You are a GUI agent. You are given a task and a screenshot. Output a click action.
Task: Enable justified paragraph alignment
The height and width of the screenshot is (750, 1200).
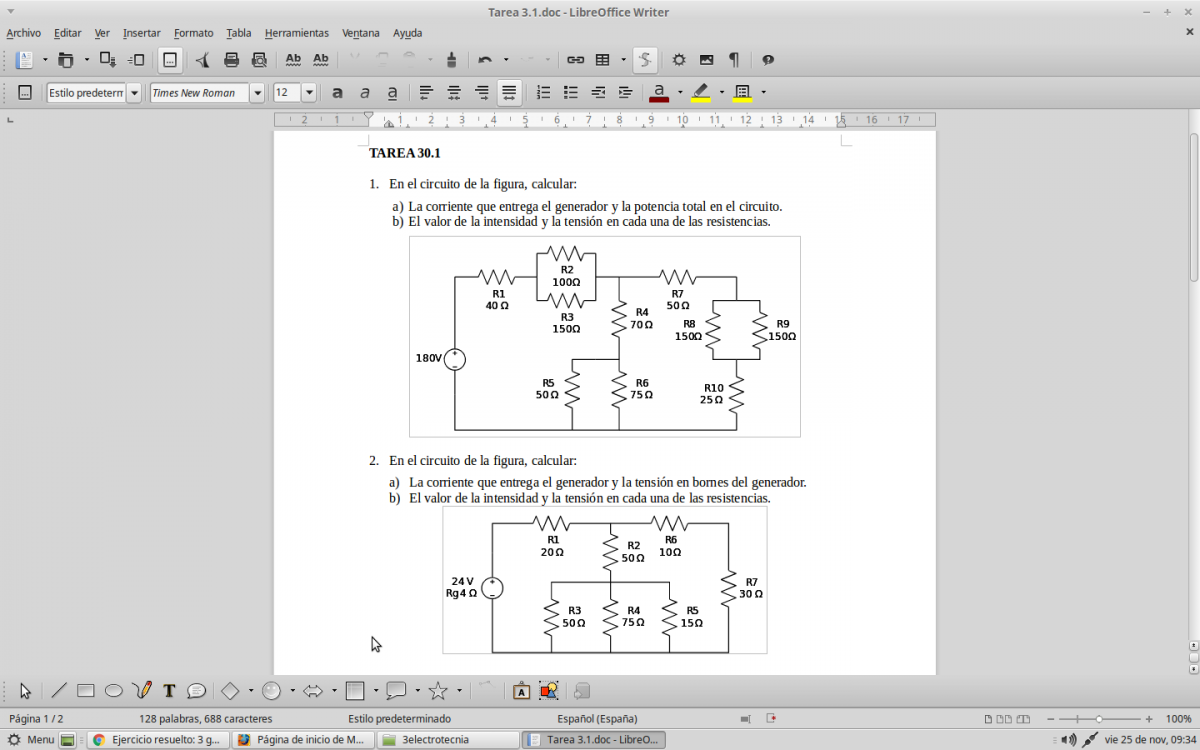(509, 93)
